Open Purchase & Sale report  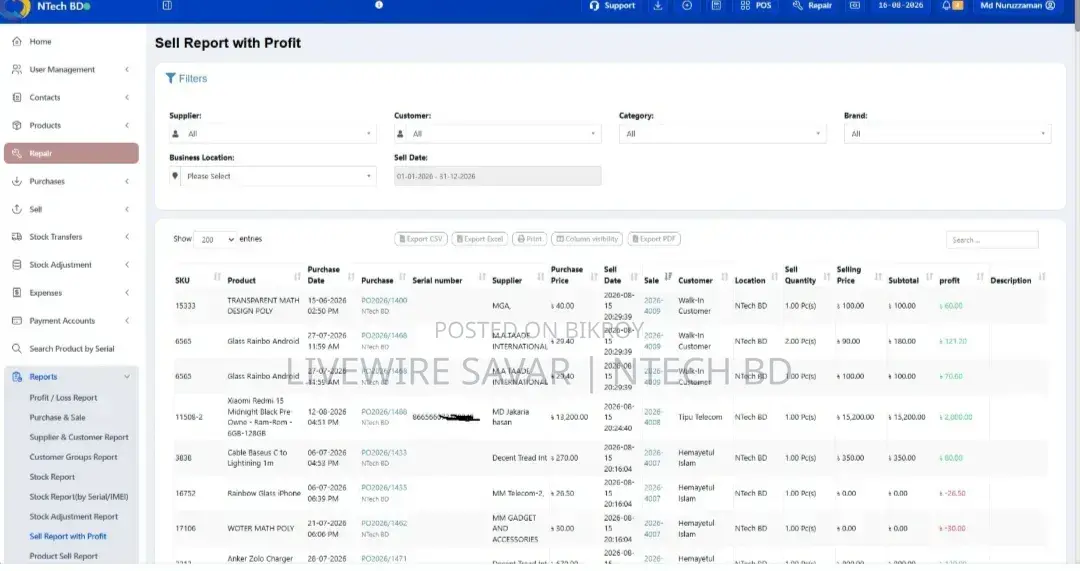tap(57, 417)
